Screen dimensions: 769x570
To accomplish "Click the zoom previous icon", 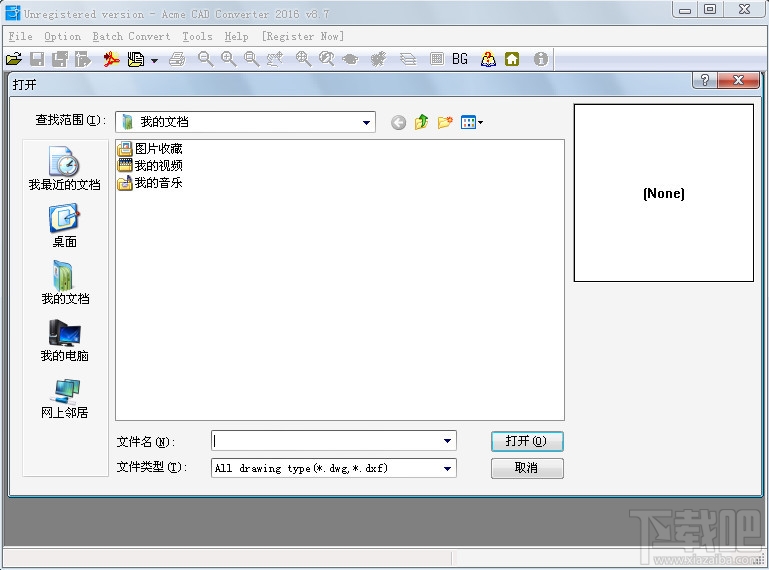I will pyautogui.click(x=326, y=59).
